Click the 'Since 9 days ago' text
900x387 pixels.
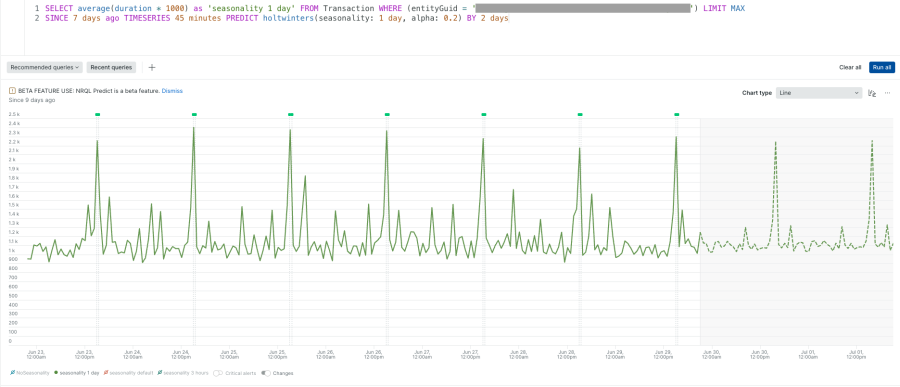(x=32, y=100)
